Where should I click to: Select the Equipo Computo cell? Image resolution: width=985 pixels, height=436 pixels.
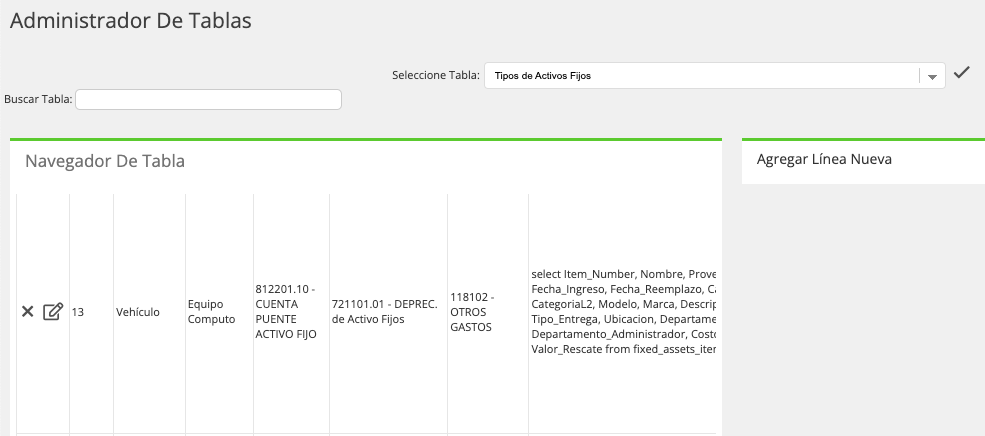tap(212, 312)
